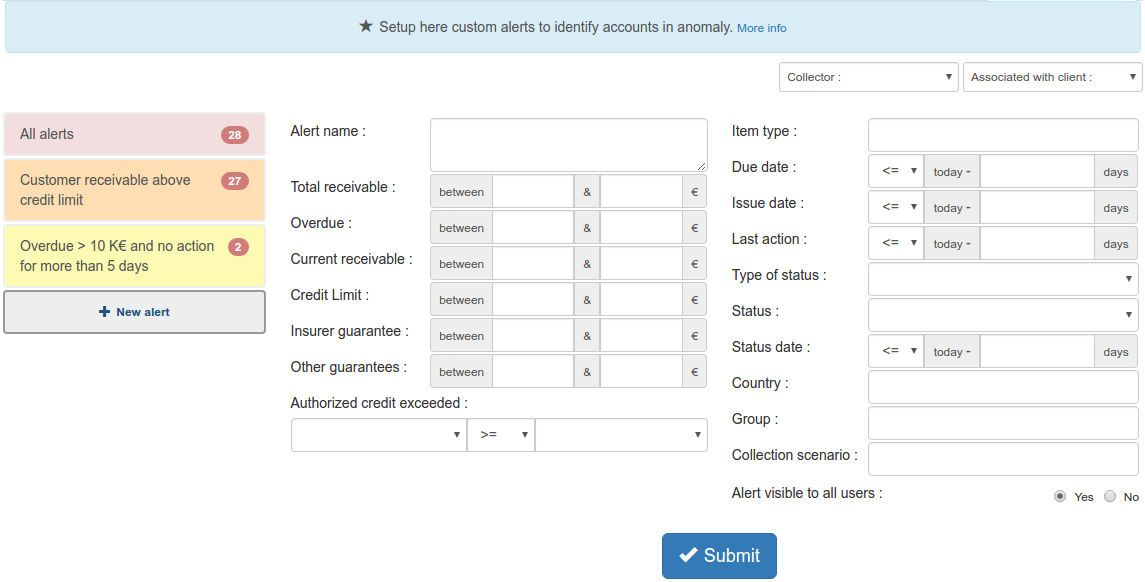Open the More info link
Image resolution: width=1145 pixels, height=582 pixels.
point(761,28)
